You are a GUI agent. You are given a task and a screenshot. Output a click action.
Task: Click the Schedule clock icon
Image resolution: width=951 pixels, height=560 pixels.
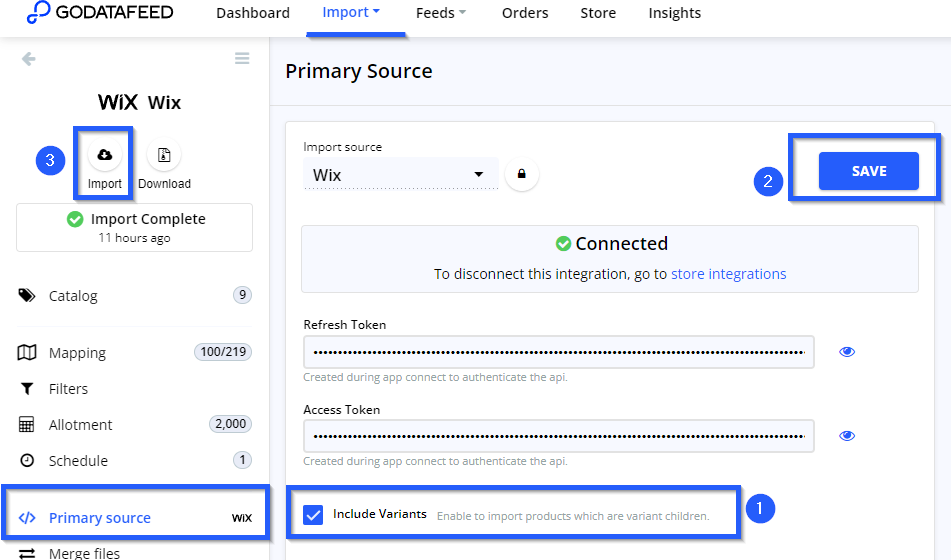click(x=27, y=460)
